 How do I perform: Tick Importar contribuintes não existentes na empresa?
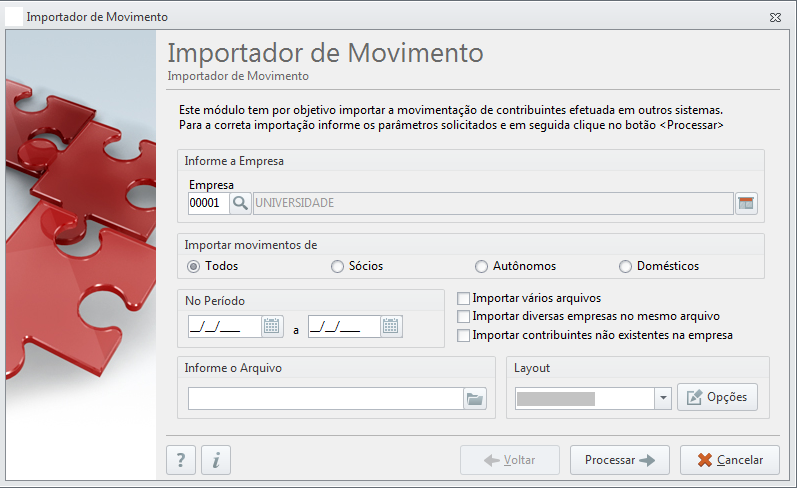point(463,336)
